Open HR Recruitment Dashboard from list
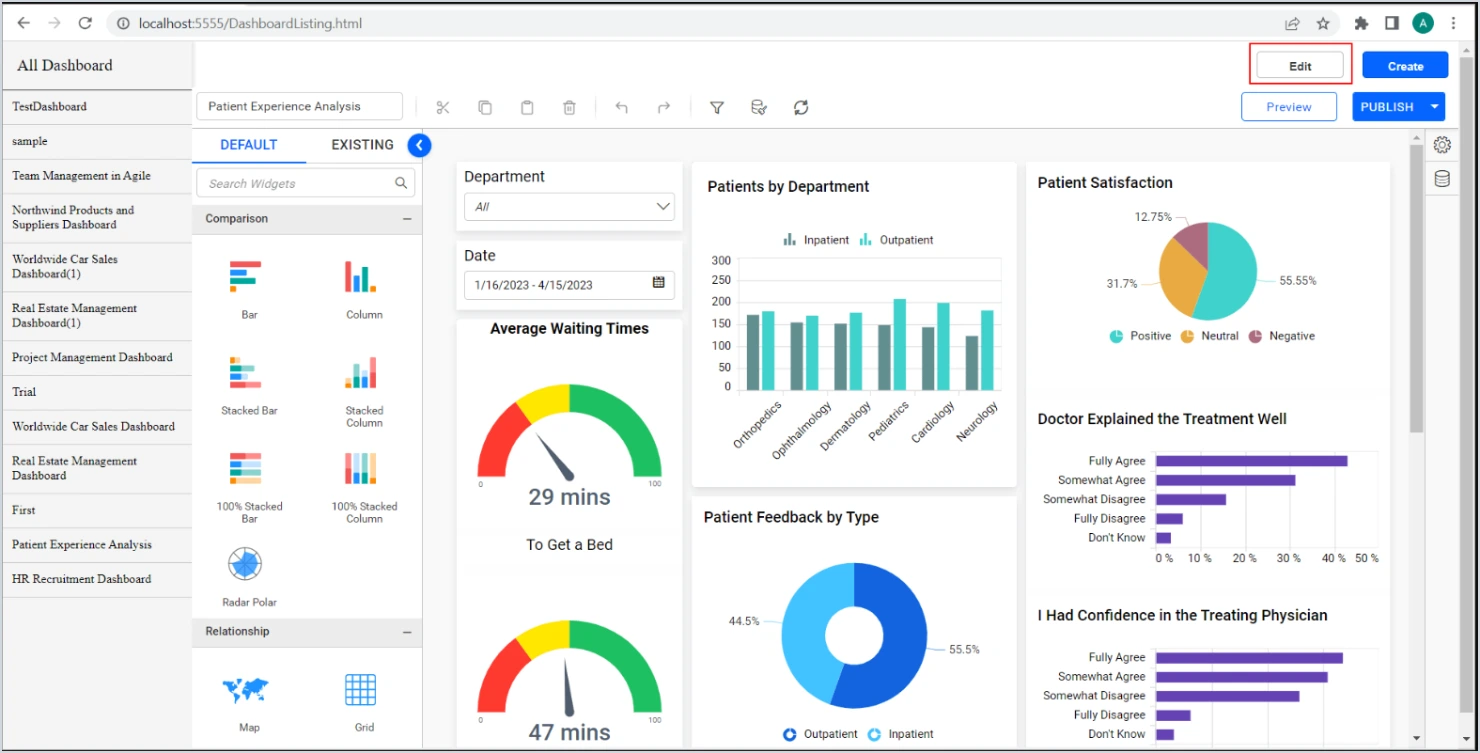1480x753 pixels. [97, 579]
